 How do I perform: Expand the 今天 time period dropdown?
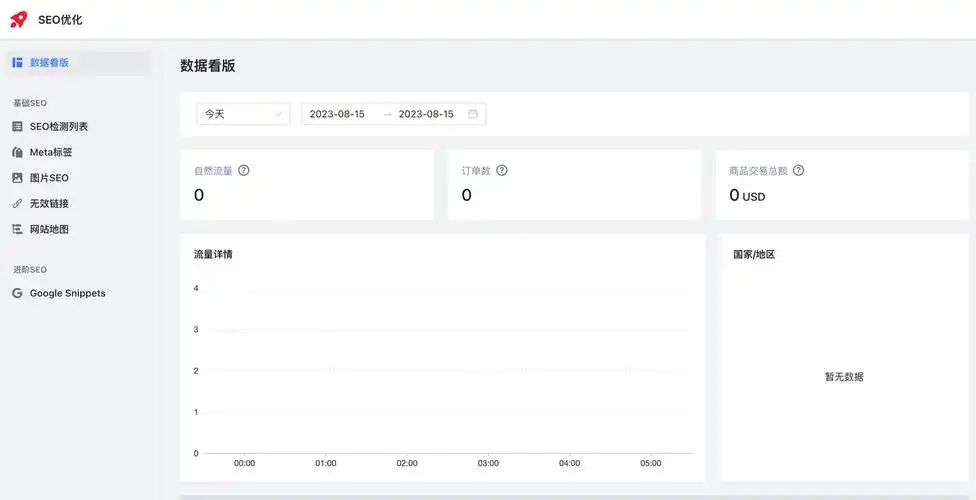pyautogui.click(x=243, y=114)
